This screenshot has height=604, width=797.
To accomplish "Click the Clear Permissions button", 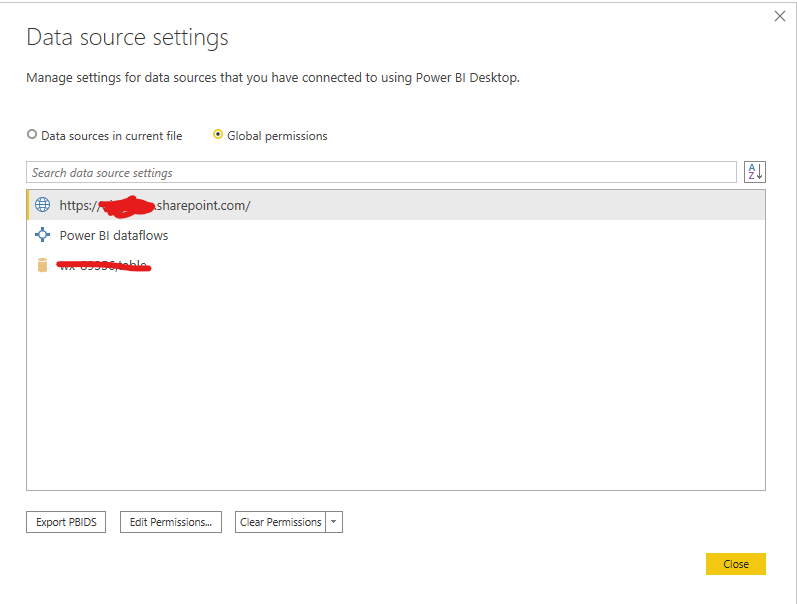I will point(281,522).
